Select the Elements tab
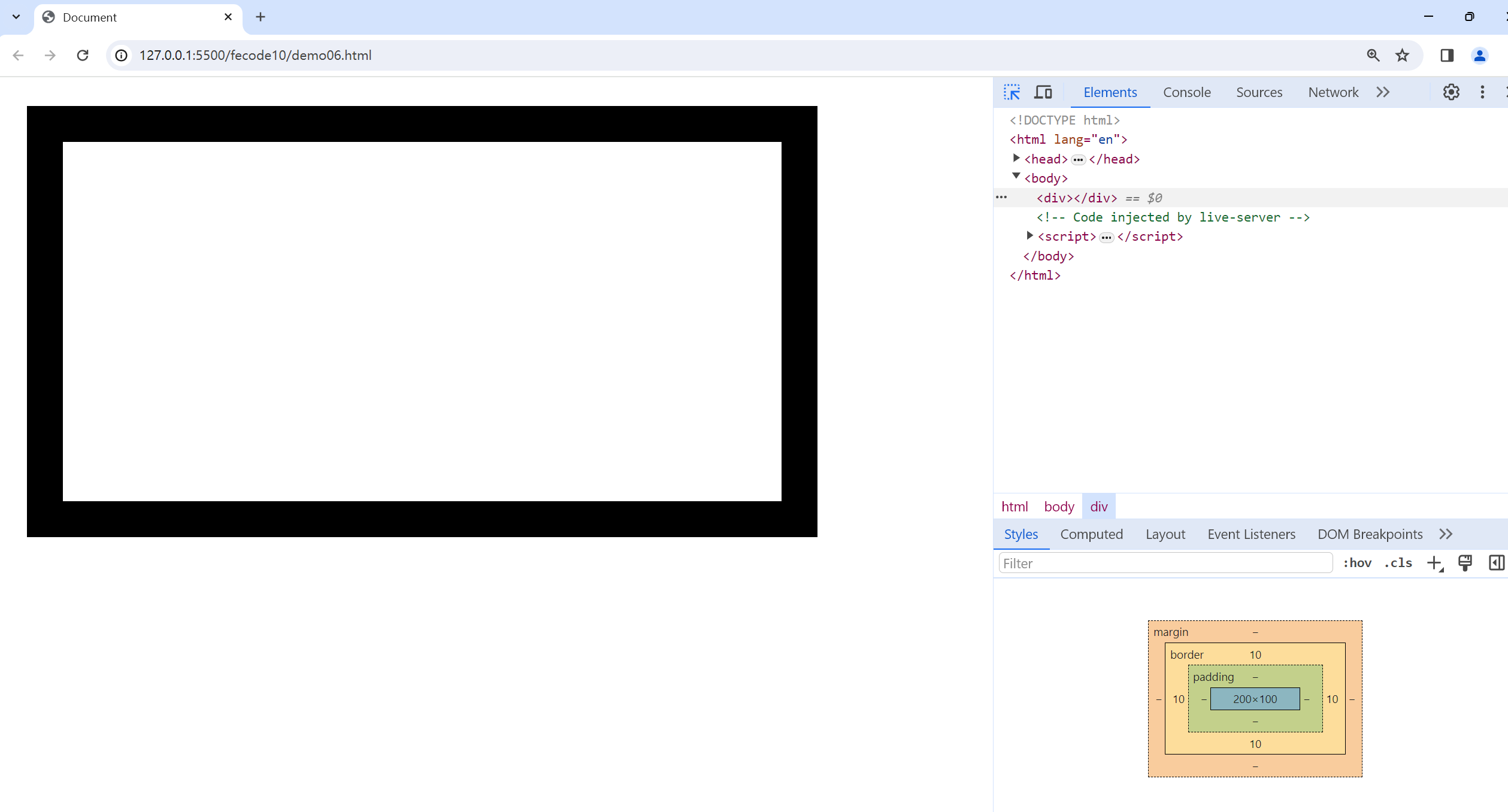The width and height of the screenshot is (1508, 812). pyautogui.click(x=1110, y=92)
